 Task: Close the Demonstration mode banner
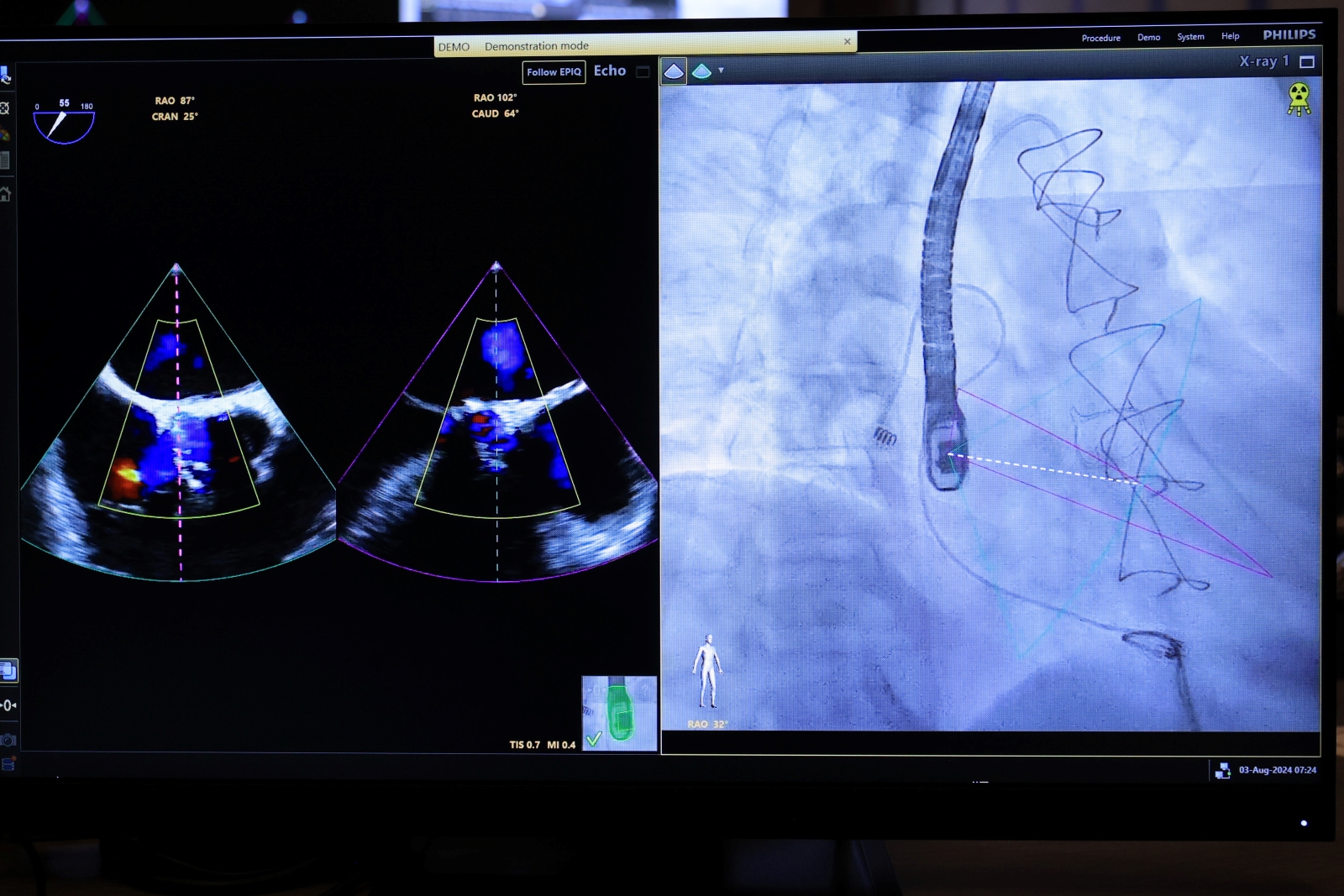[847, 41]
